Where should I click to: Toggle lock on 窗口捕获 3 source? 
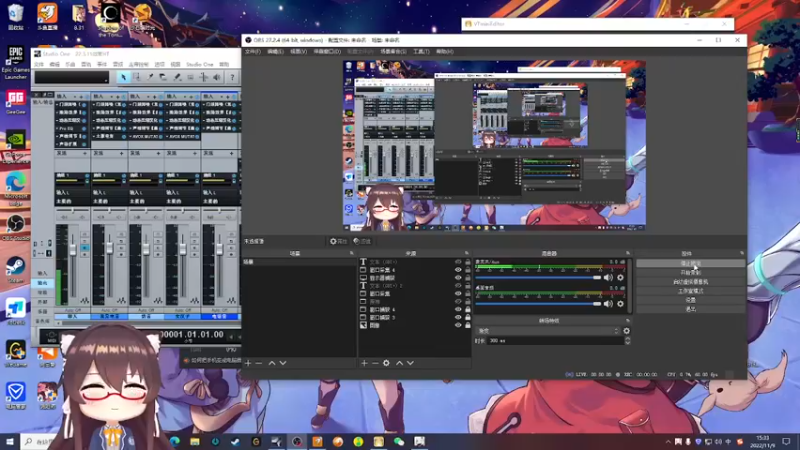point(467,317)
